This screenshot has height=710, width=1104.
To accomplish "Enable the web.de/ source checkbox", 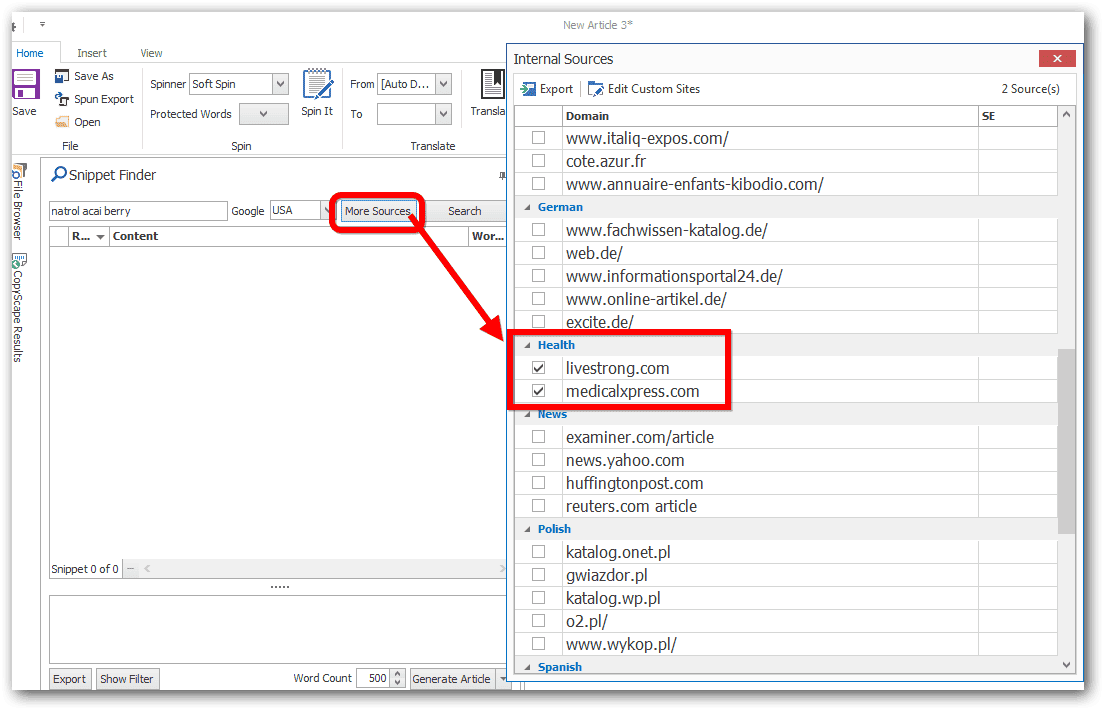I will [x=539, y=253].
